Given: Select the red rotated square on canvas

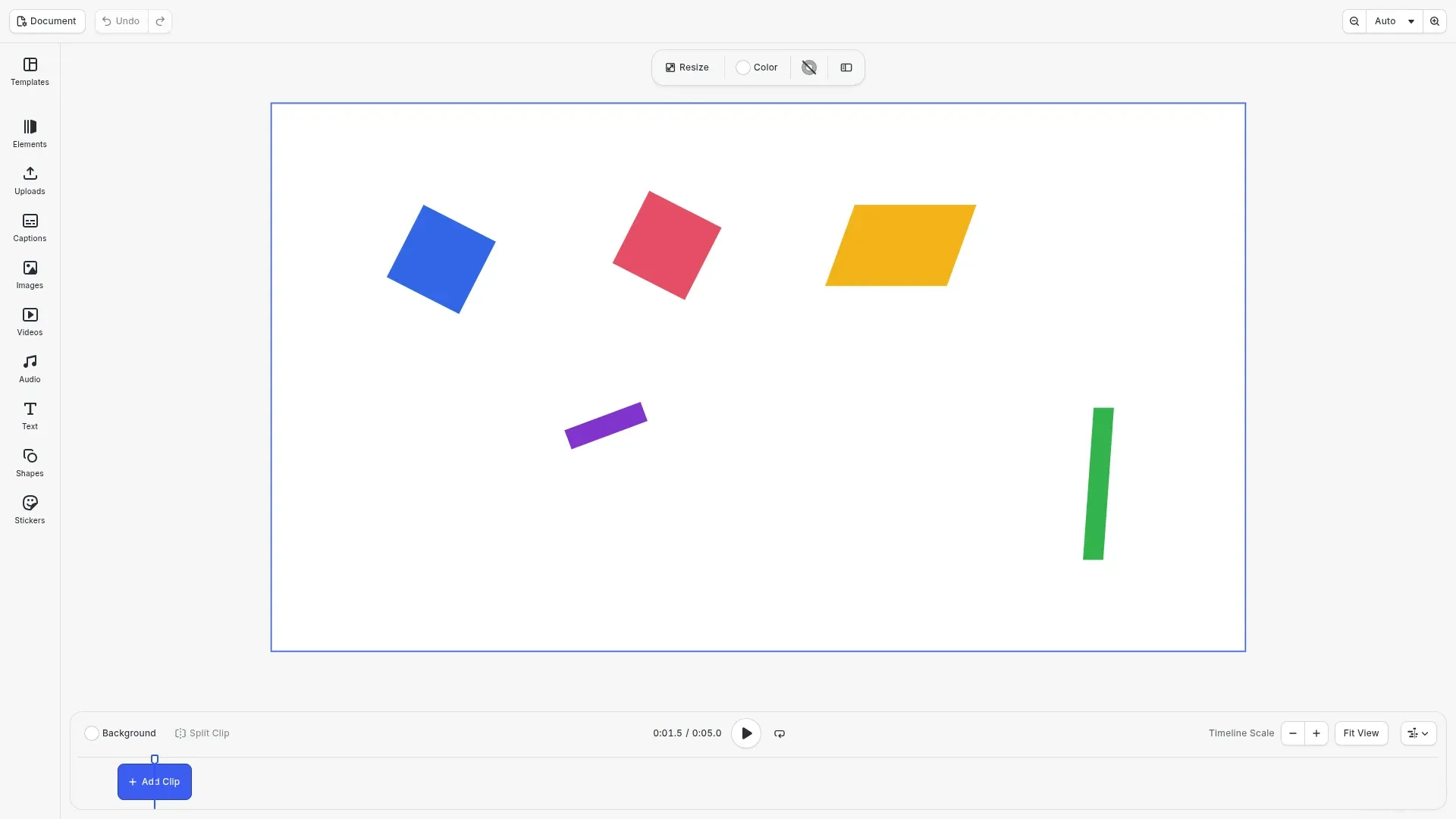Looking at the screenshot, I should click(667, 245).
